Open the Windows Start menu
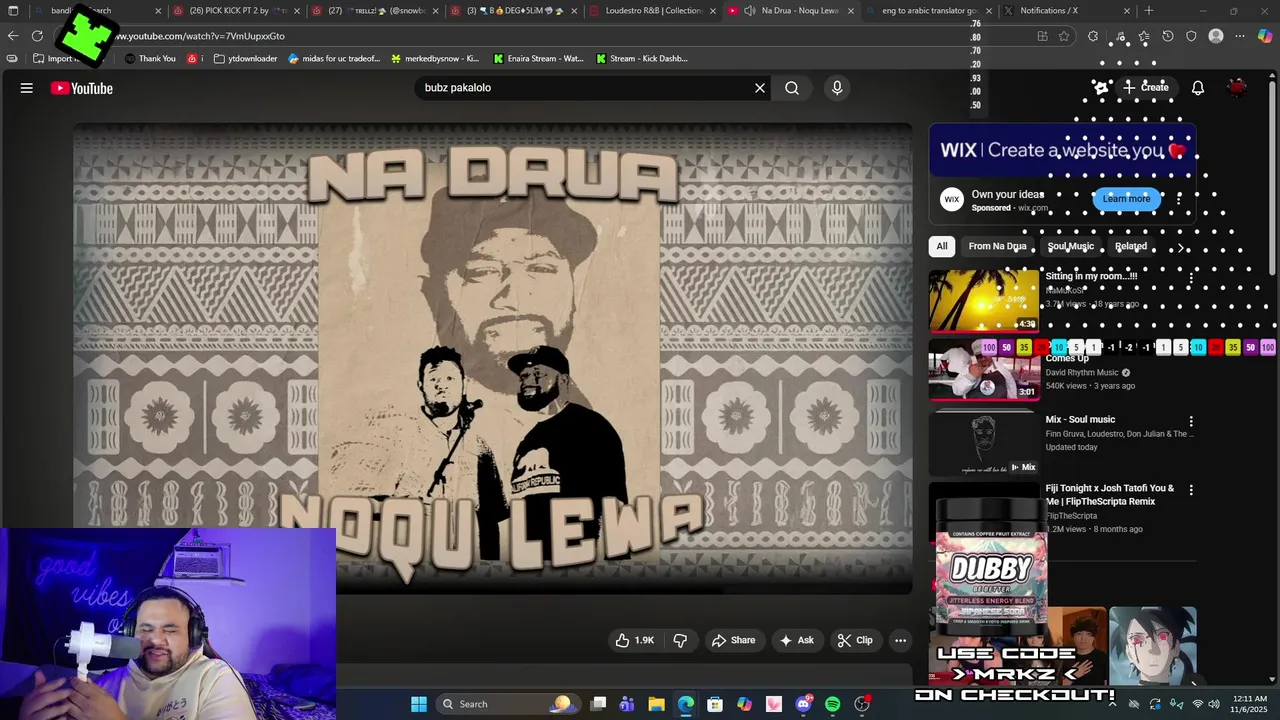Image resolution: width=1280 pixels, height=720 pixels. 418,704
